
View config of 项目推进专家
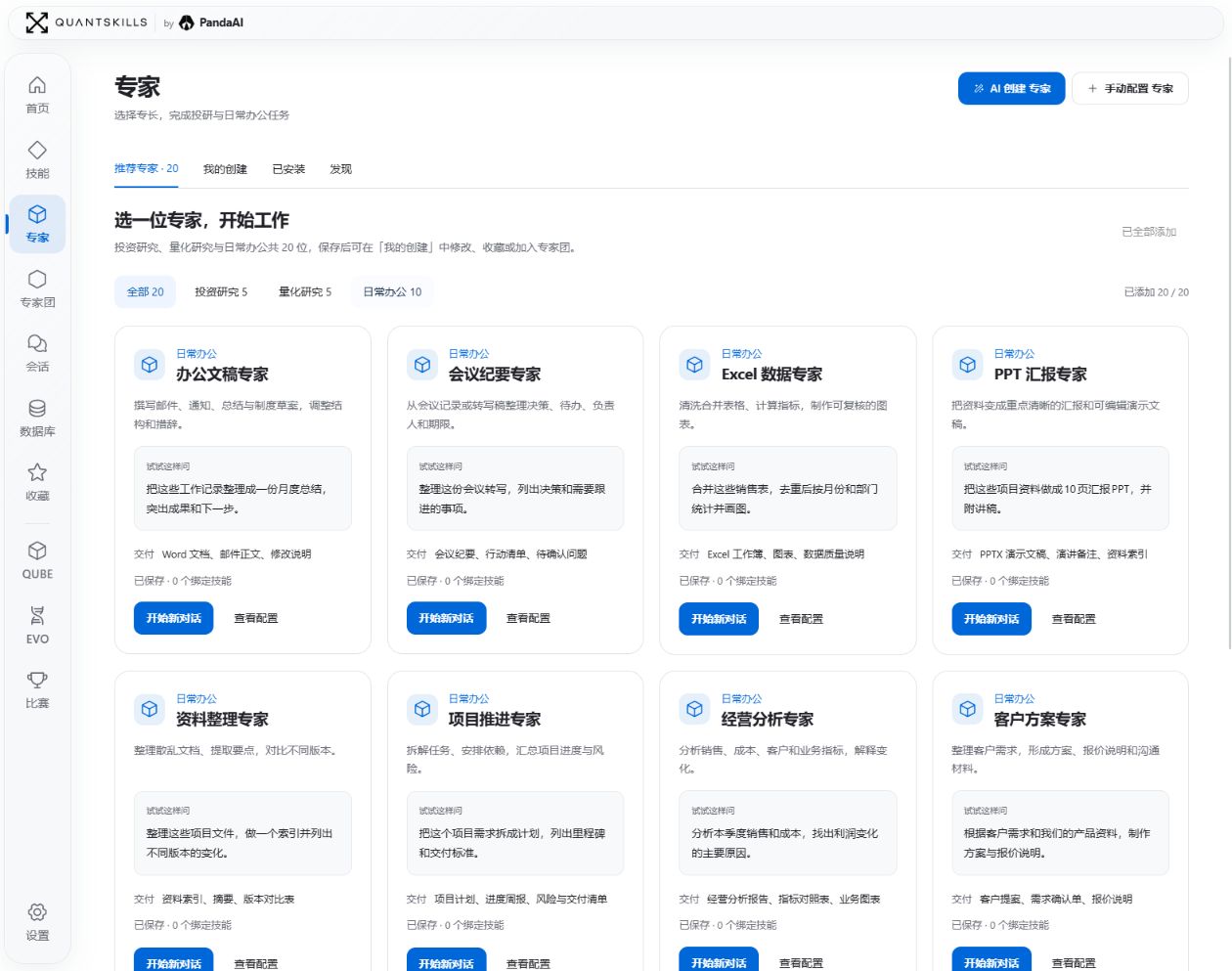coord(528,963)
